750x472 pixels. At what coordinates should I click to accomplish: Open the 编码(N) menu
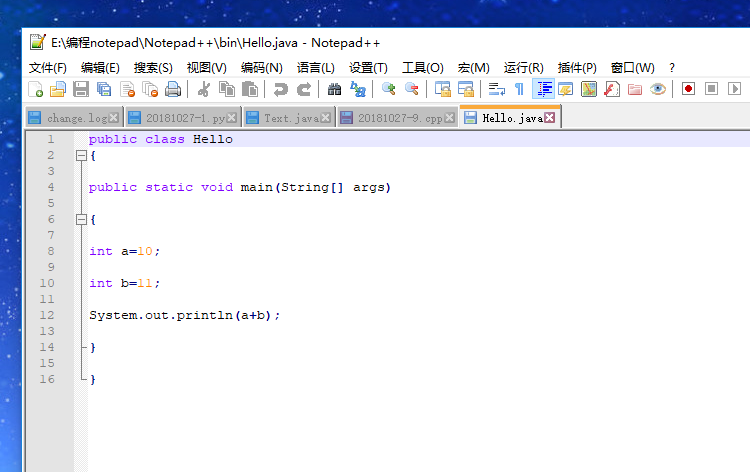click(262, 68)
